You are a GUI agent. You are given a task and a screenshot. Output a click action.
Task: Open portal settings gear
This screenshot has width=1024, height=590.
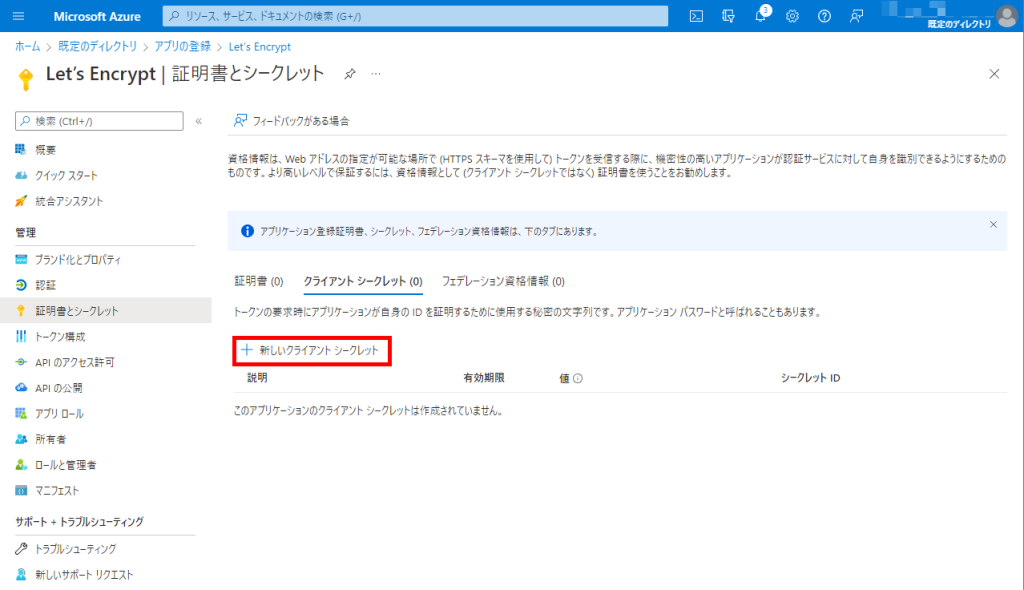click(792, 16)
